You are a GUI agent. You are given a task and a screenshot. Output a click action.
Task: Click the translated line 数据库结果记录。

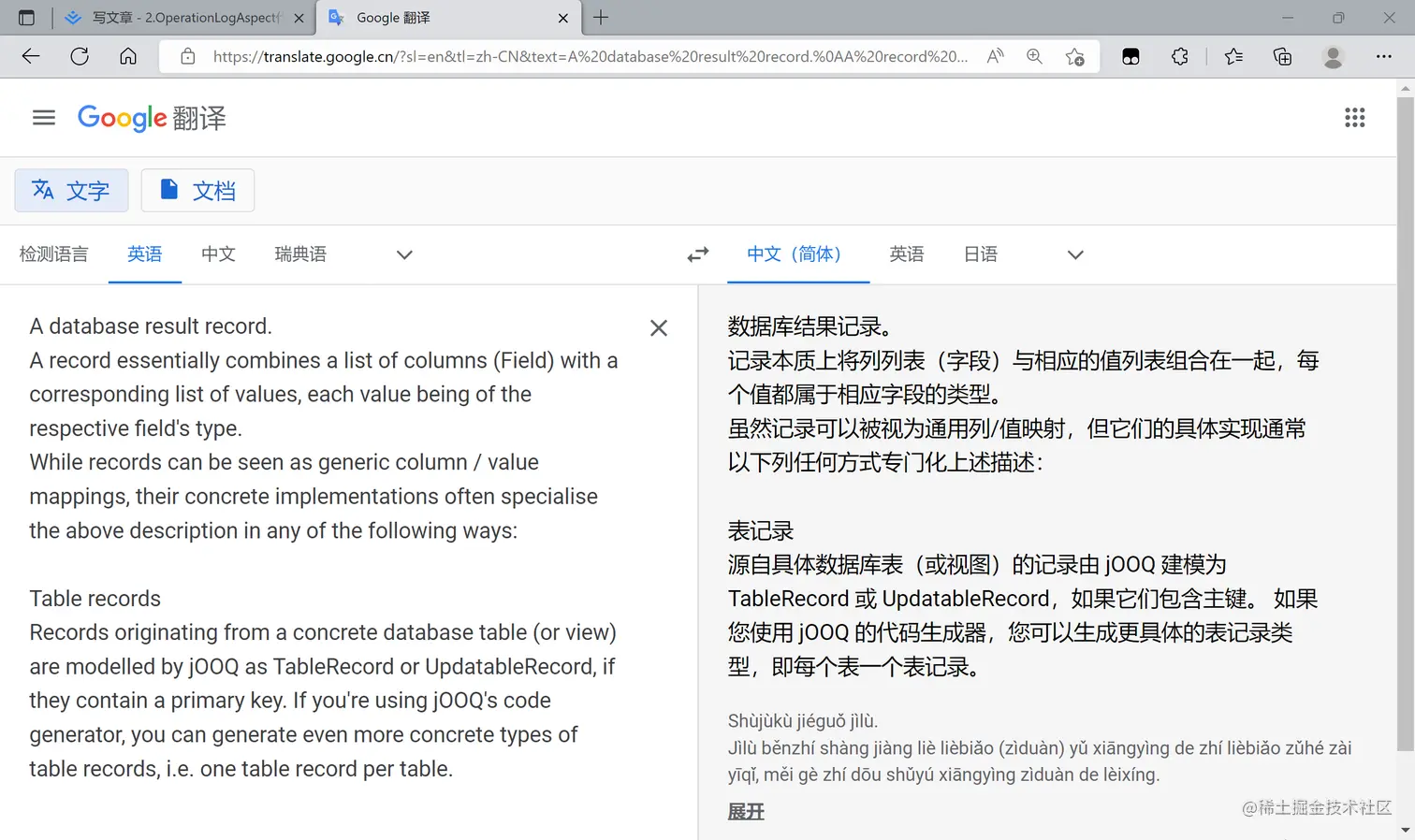pyautogui.click(x=810, y=326)
